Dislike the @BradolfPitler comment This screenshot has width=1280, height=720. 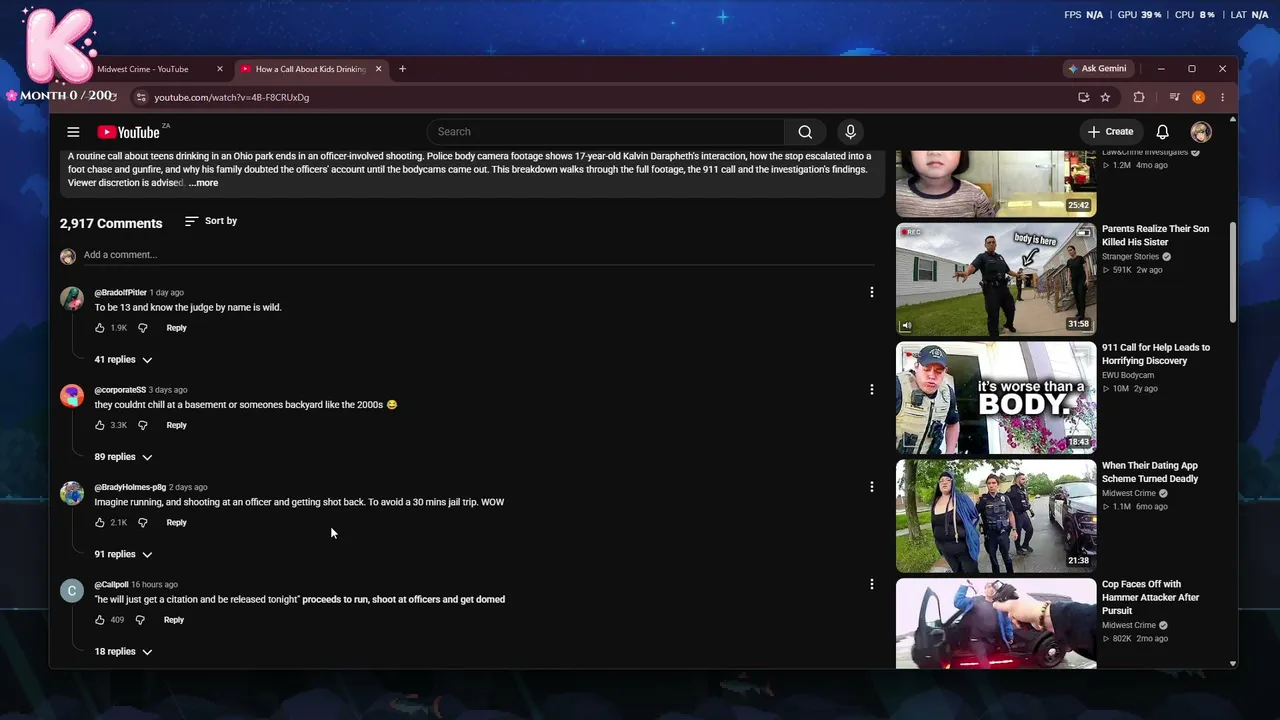(x=142, y=328)
